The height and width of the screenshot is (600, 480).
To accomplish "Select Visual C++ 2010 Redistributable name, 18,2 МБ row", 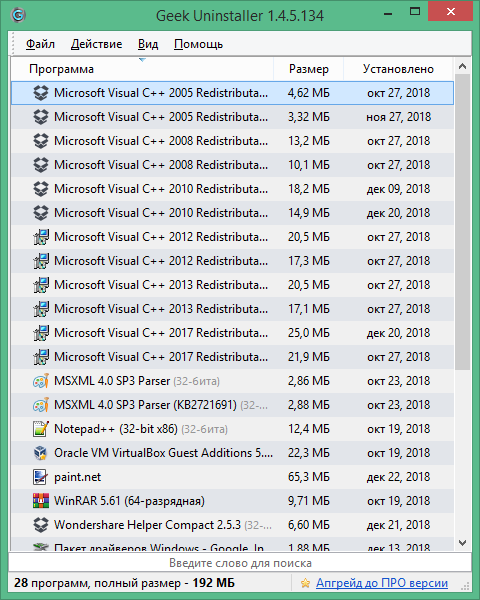I will coord(161,189).
